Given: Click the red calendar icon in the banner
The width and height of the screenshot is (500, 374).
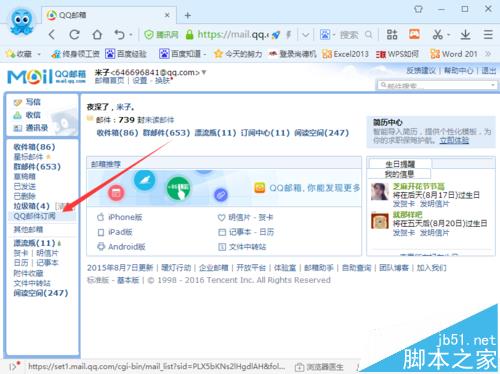Looking at the screenshot, I should (x=116, y=193).
